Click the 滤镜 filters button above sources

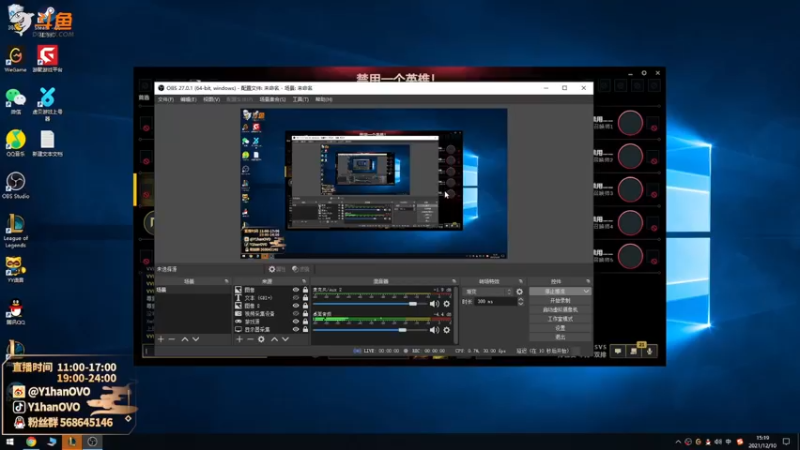(301, 269)
